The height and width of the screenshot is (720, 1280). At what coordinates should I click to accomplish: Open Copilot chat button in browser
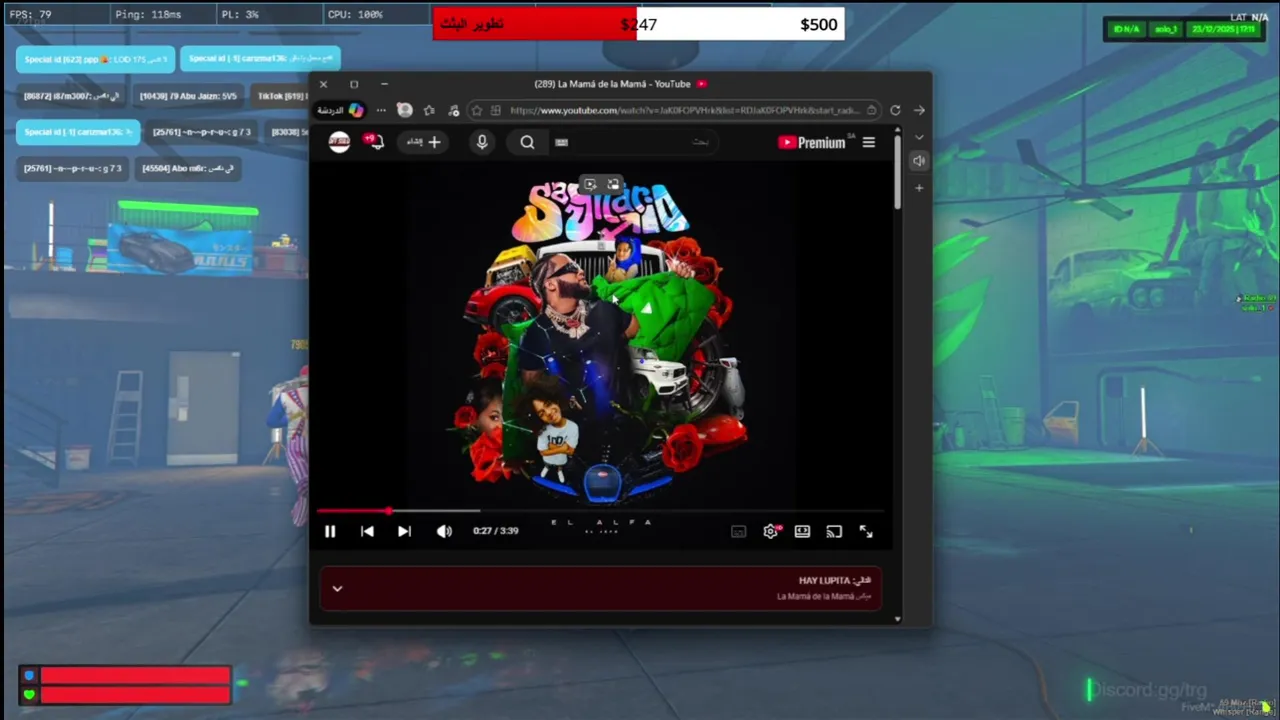click(341, 110)
